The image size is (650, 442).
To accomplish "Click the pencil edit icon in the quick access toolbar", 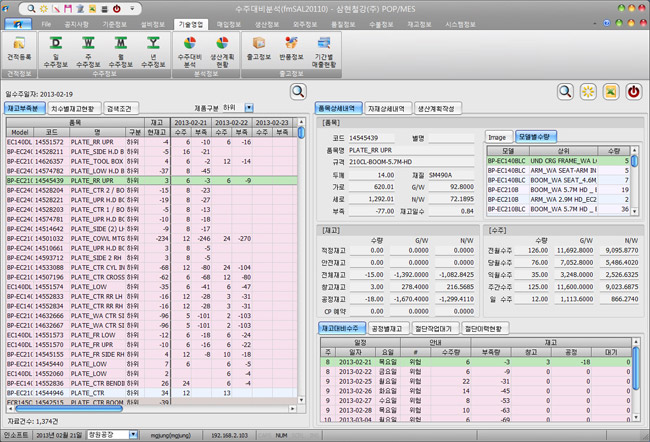I will point(56,8).
